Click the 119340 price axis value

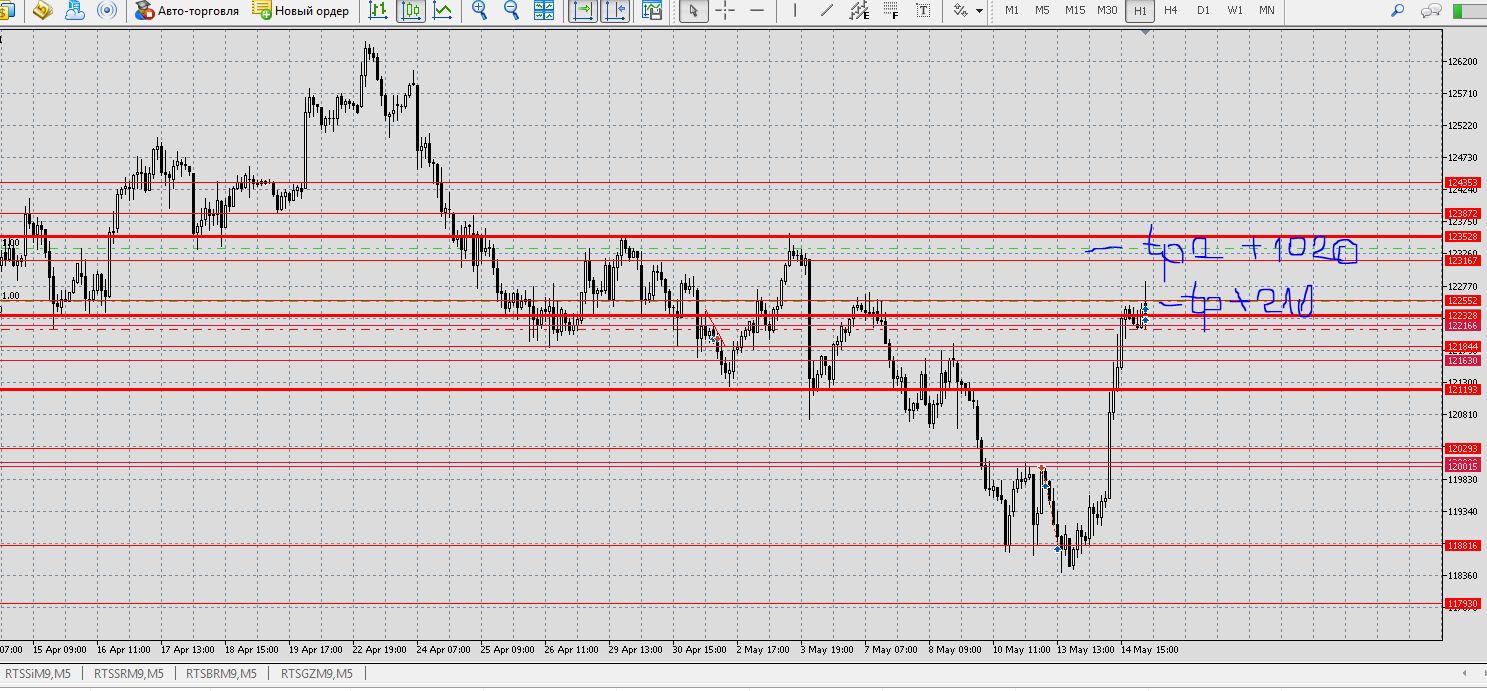point(1462,511)
